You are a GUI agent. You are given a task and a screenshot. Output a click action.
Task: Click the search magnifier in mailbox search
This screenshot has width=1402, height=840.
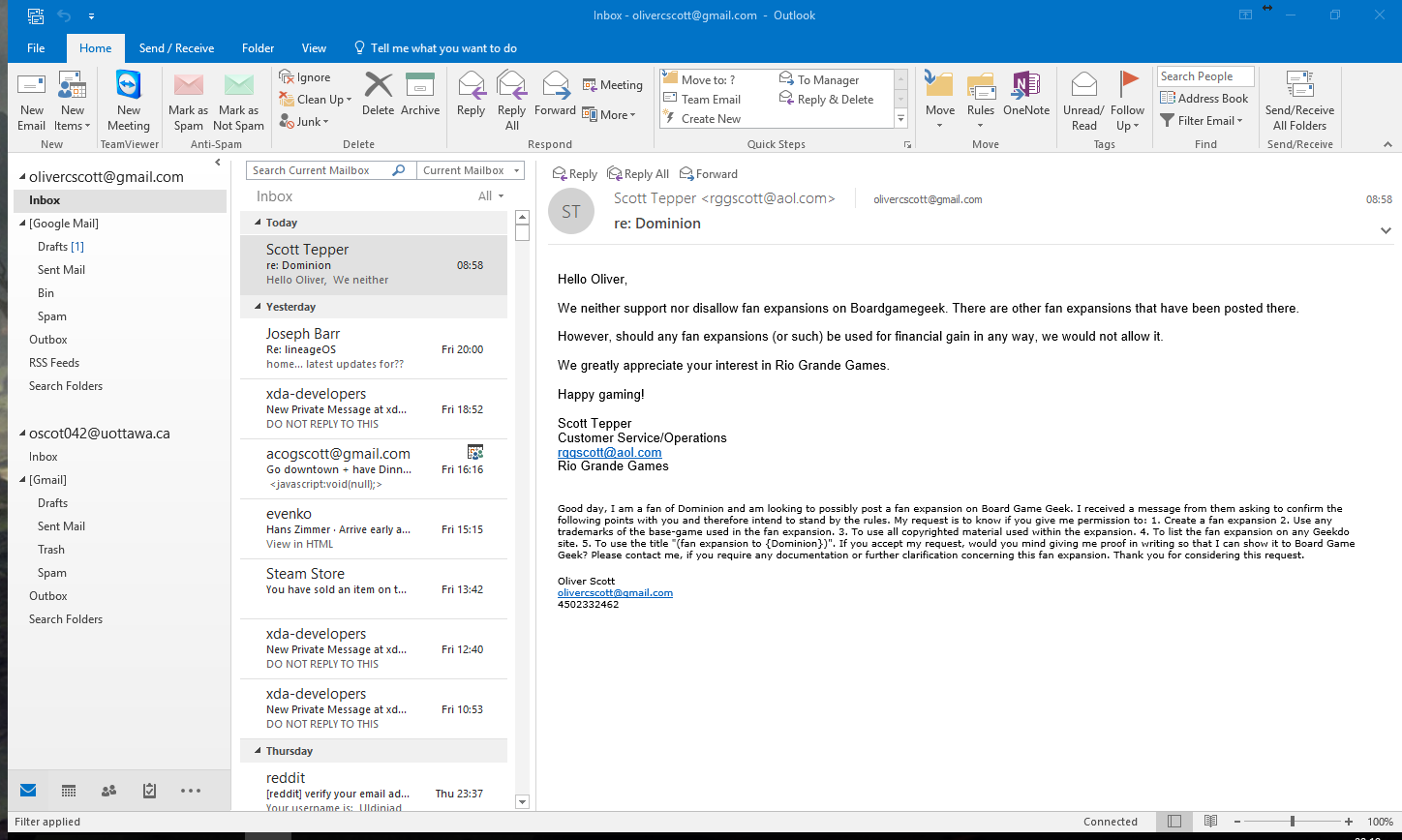398,170
